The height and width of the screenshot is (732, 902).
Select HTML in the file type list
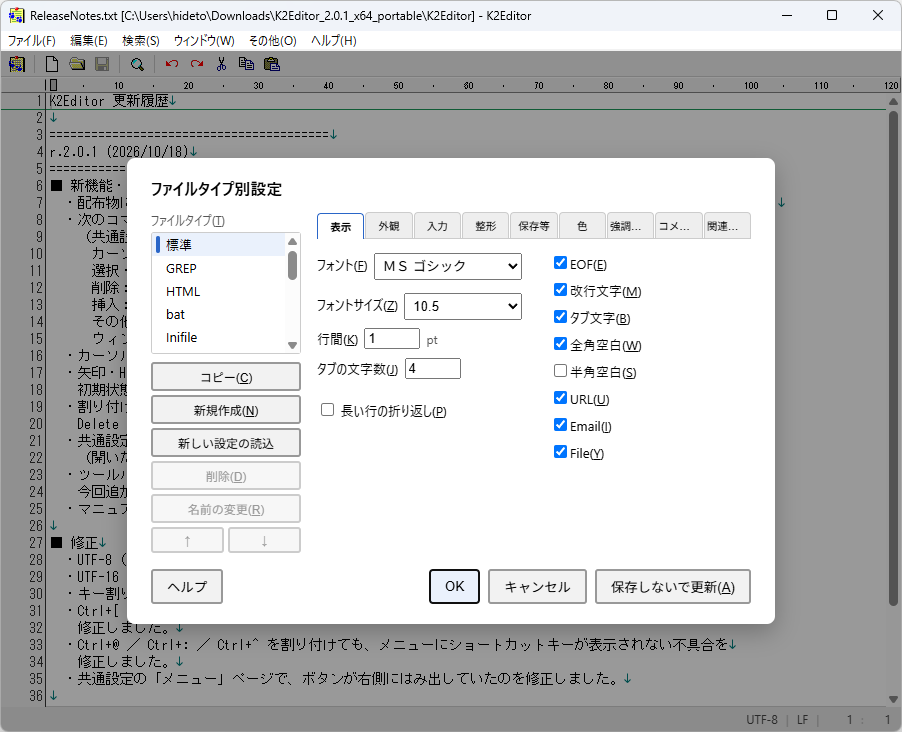[x=219, y=291]
